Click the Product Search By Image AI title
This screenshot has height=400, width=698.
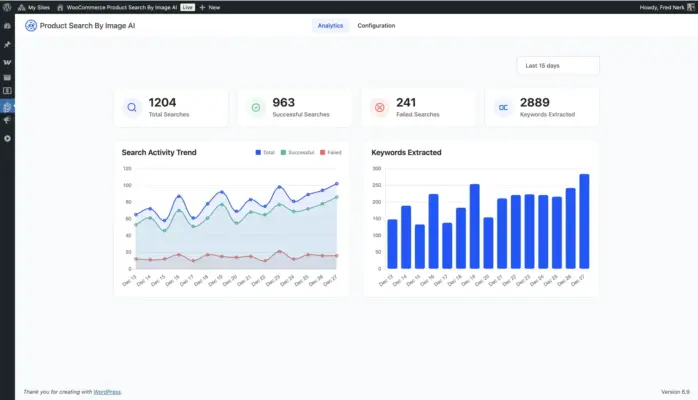click(87, 26)
